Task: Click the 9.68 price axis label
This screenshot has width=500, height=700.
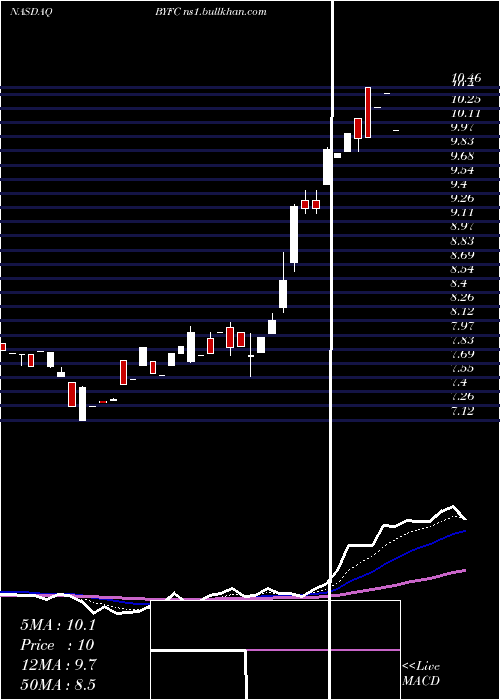Action: [x=464, y=156]
